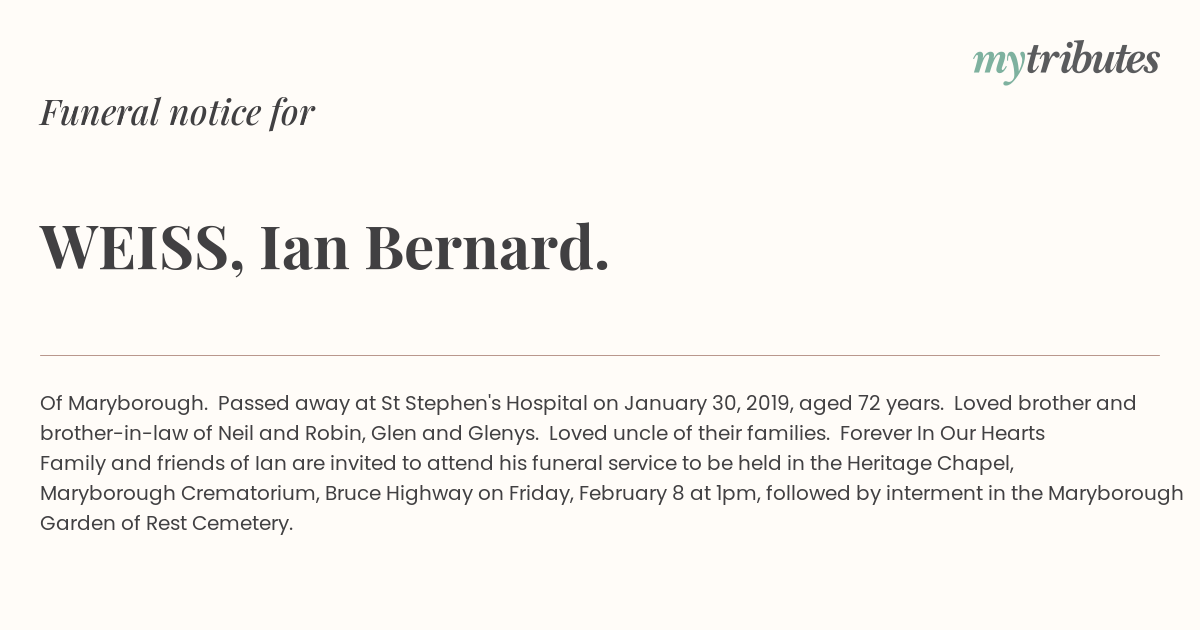The height and width of the screenshot is (630, 1200).
Task: Click the 'Funeral notice for' heading
Action: click(x=177, y=112)
